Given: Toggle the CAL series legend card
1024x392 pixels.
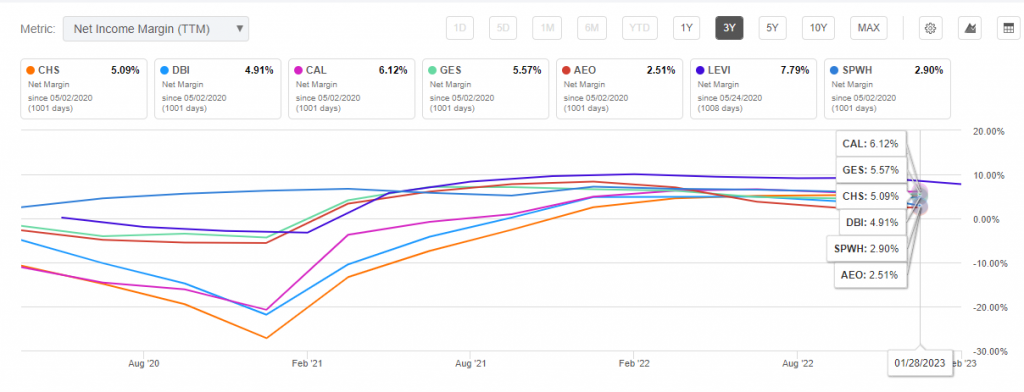Looking at the screenshot, I should 351,89.
